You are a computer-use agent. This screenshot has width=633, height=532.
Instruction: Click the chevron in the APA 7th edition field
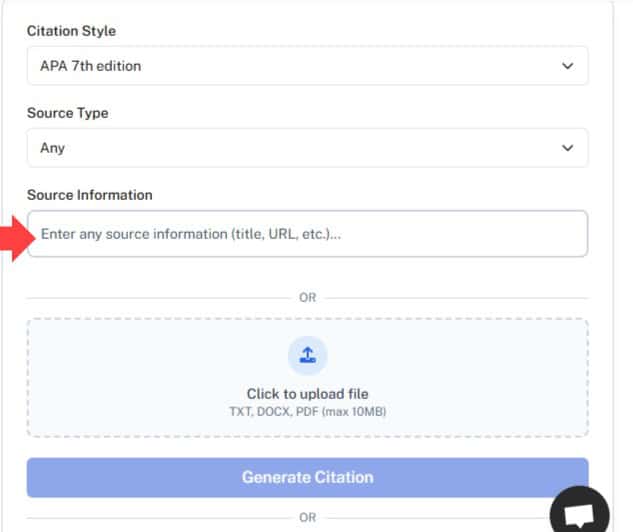coord(568,66)
